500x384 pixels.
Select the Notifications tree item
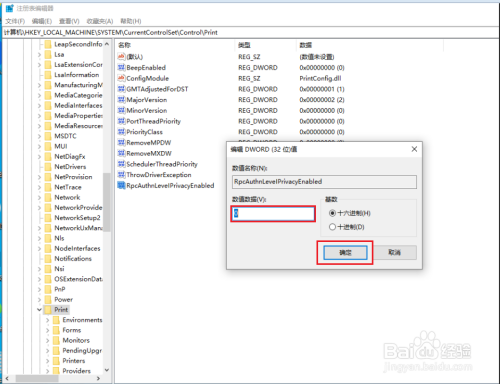pos(73,259)
